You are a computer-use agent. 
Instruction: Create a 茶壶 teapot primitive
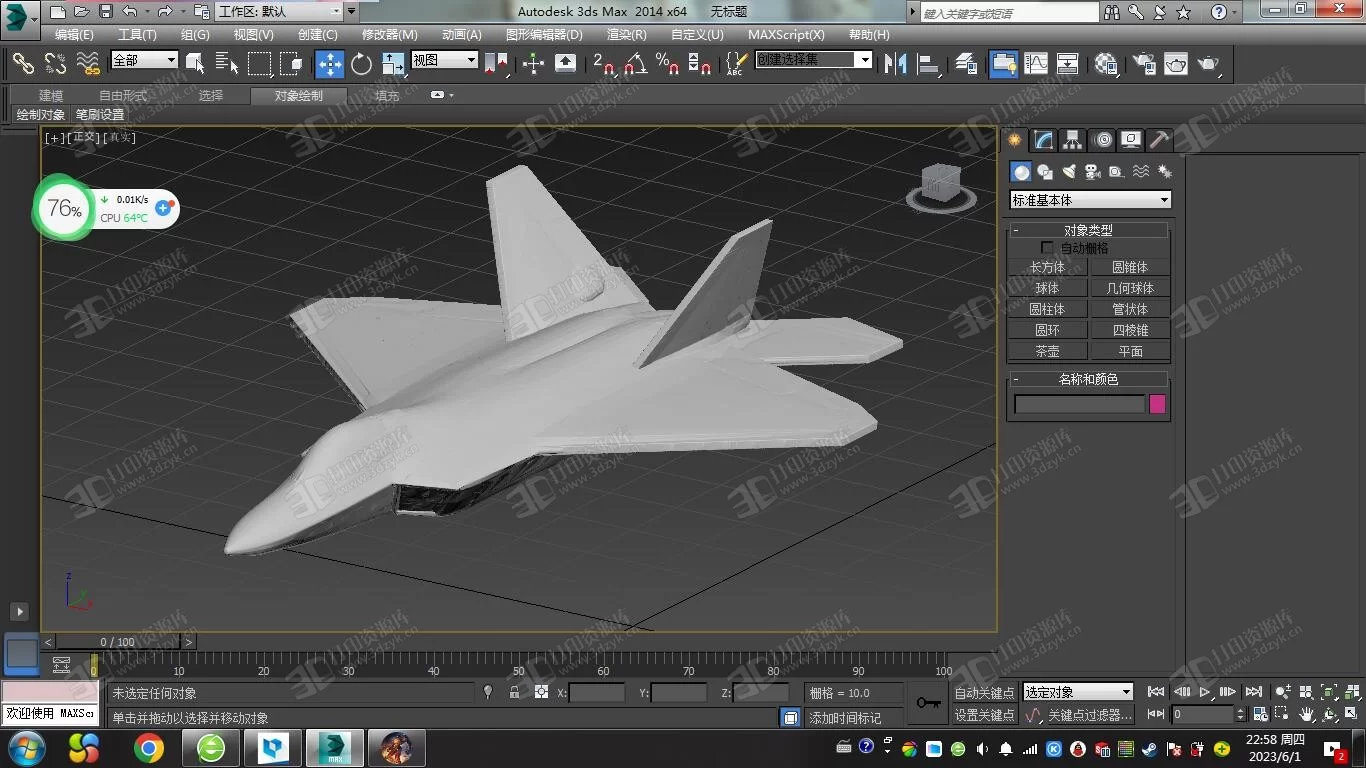click(x=1047, y=351)
